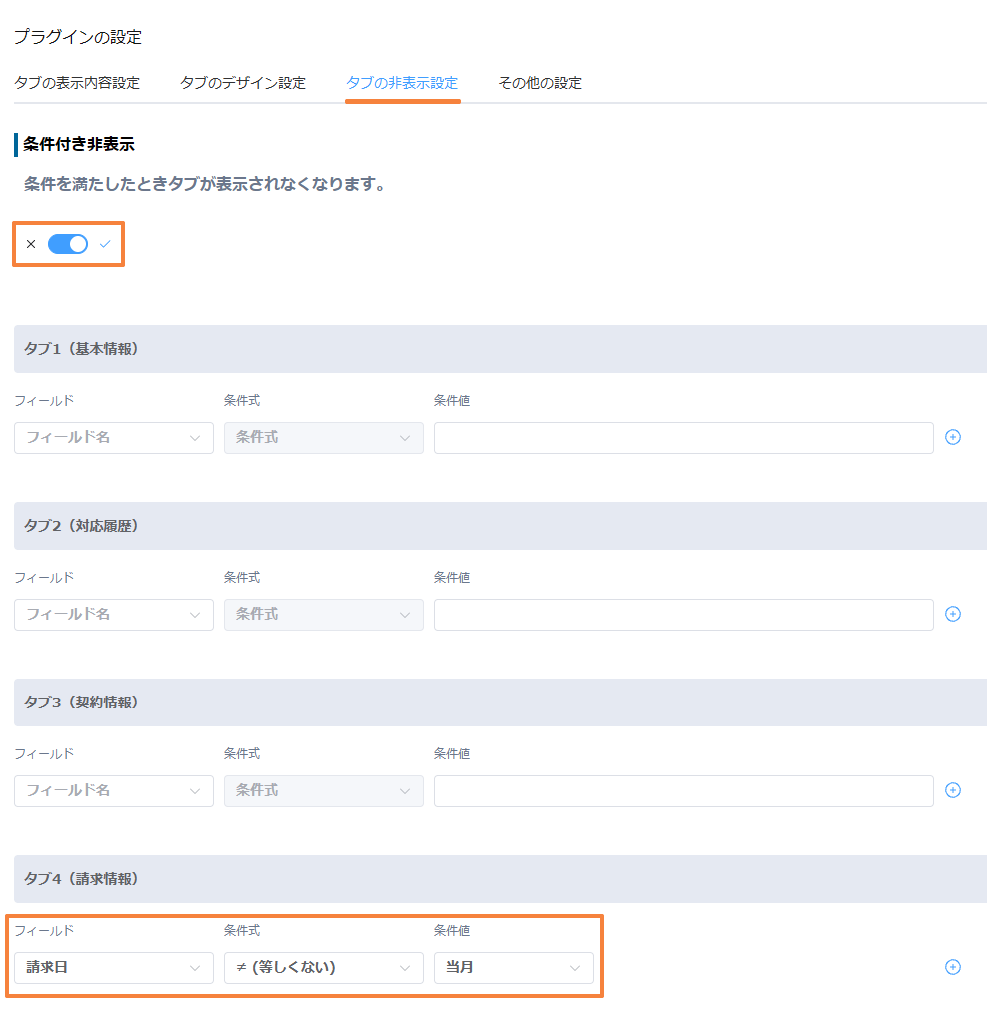The image size is (987, 1026).
Task: Focus 条件値 input for タブ3（契約情報）
Action: 684,791
